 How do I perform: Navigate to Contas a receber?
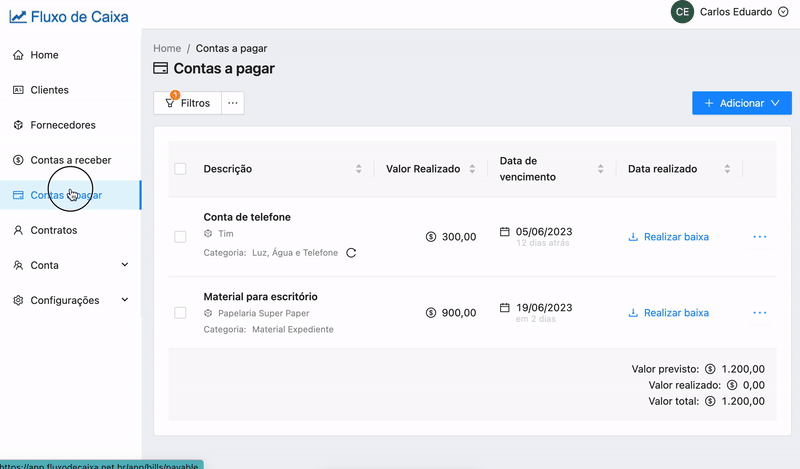click(70, 160)
